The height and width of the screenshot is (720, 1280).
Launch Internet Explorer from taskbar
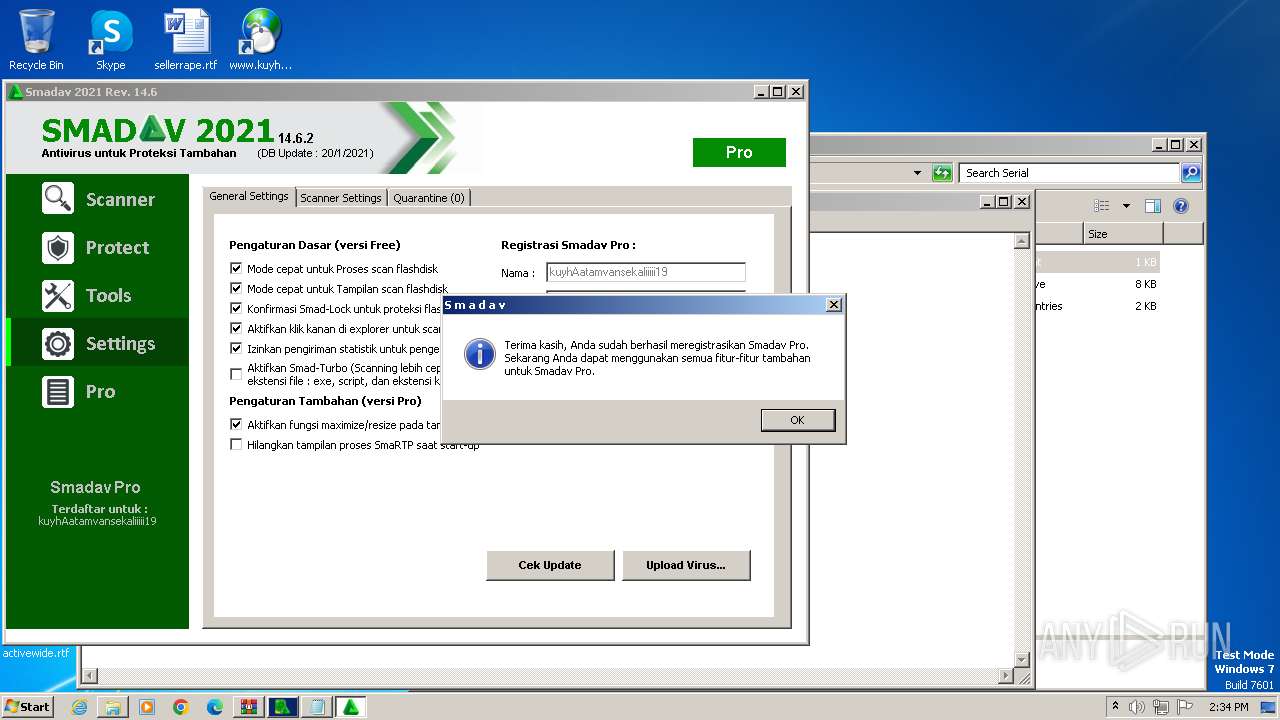(80, 707)
